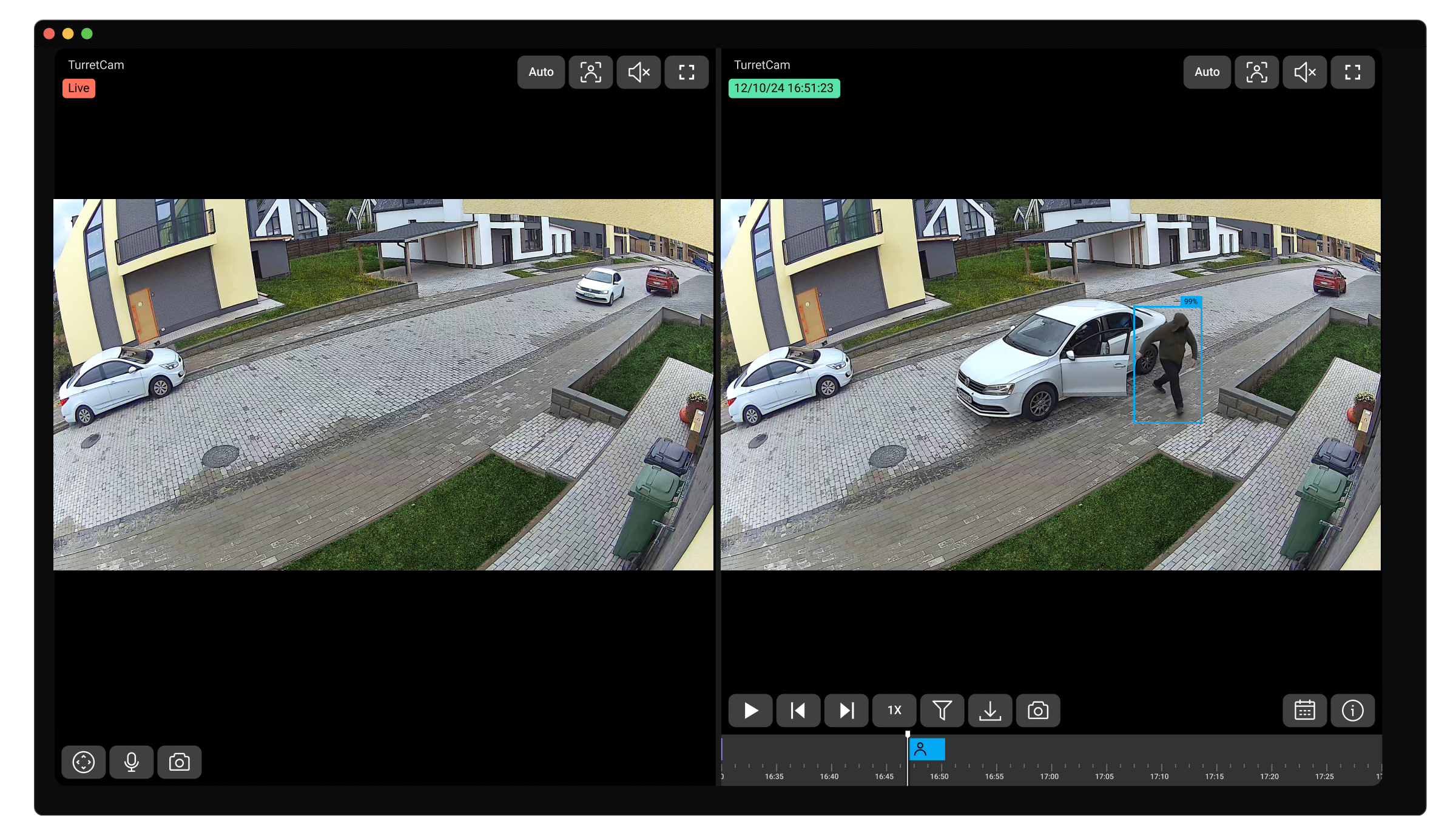This screenshot has width=1456, height=835.
Task: Change the 1X playback speed
Action: coord(894,710)
